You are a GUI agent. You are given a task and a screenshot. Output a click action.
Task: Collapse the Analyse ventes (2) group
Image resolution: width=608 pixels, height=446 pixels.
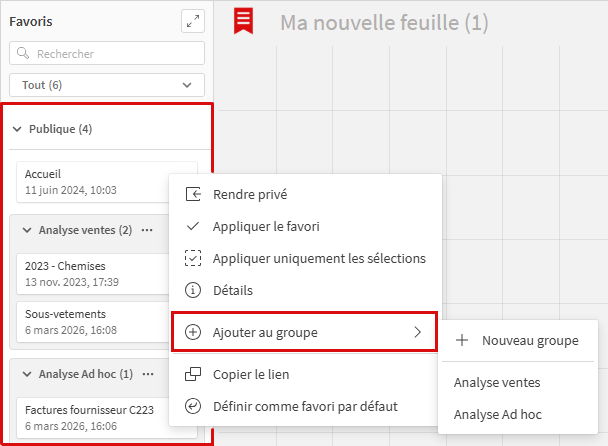tap(27, 230)
